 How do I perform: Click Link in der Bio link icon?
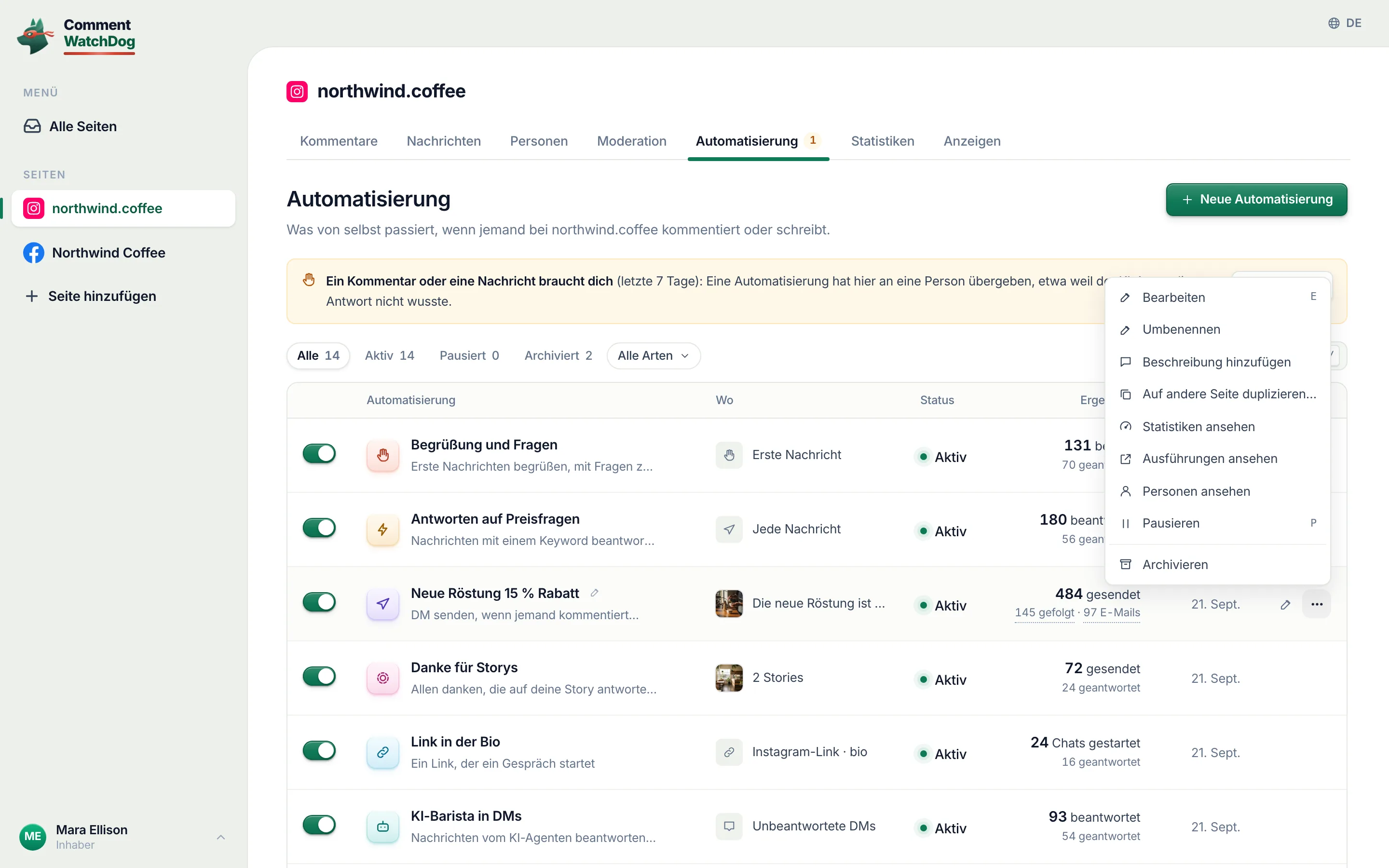coord(383,752)
